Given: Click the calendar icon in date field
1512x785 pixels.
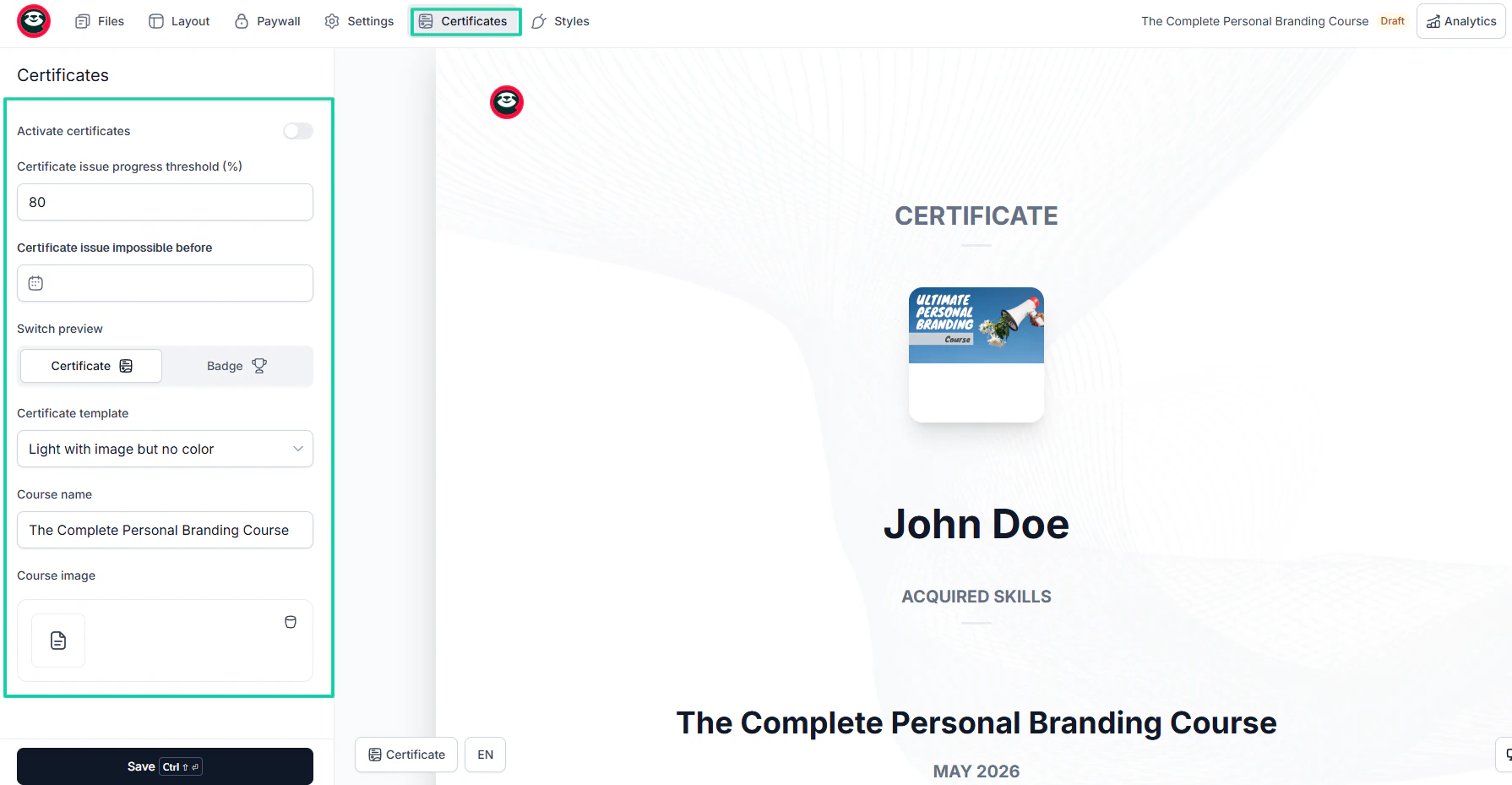Looking at the screenshot, I should point(35,283).
